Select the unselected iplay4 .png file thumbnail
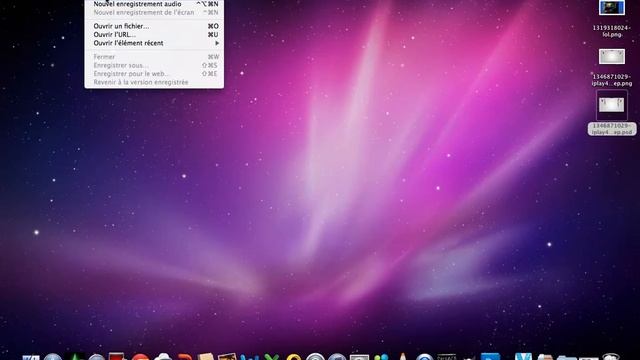Screen dimensions: 640x360 tap(611, 56)
